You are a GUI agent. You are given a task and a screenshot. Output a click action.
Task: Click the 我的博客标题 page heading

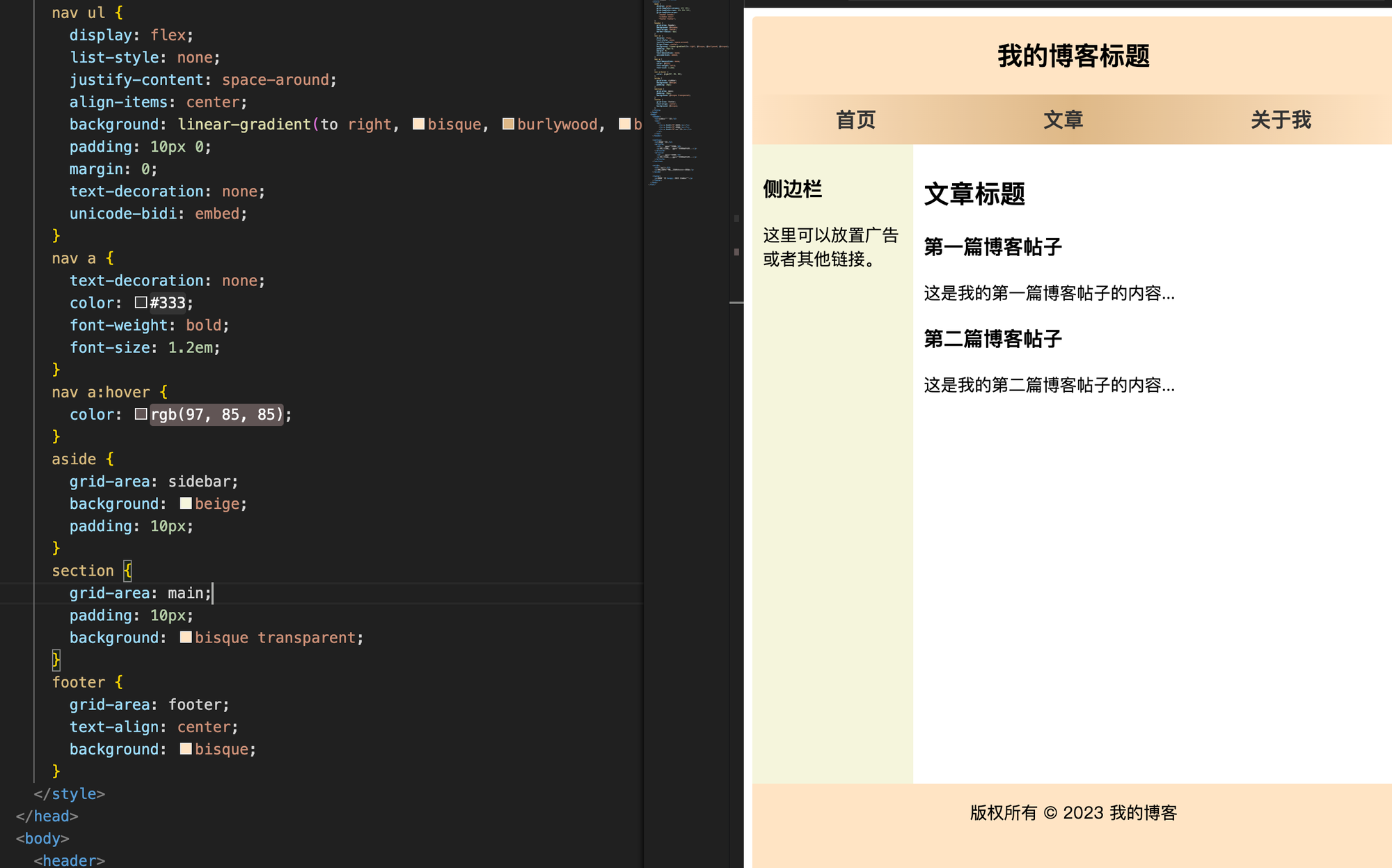tap(1073, 56)
